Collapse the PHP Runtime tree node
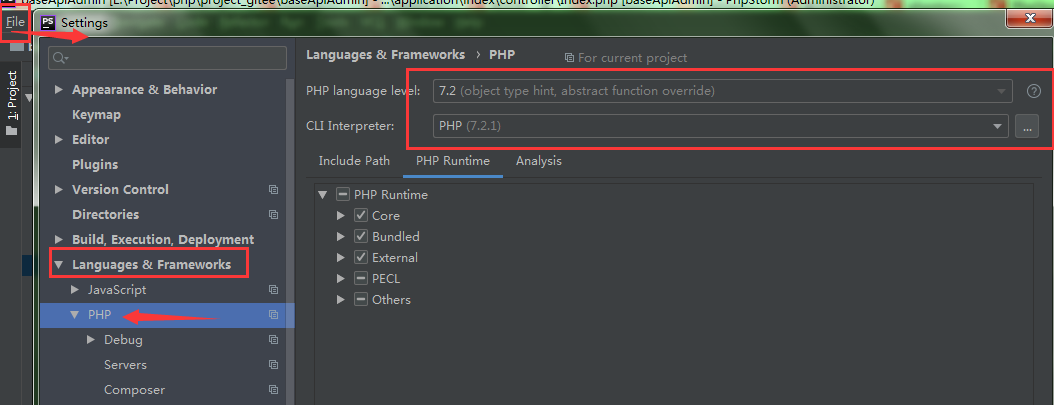1054x405 pixels. [x=323, y=195]
